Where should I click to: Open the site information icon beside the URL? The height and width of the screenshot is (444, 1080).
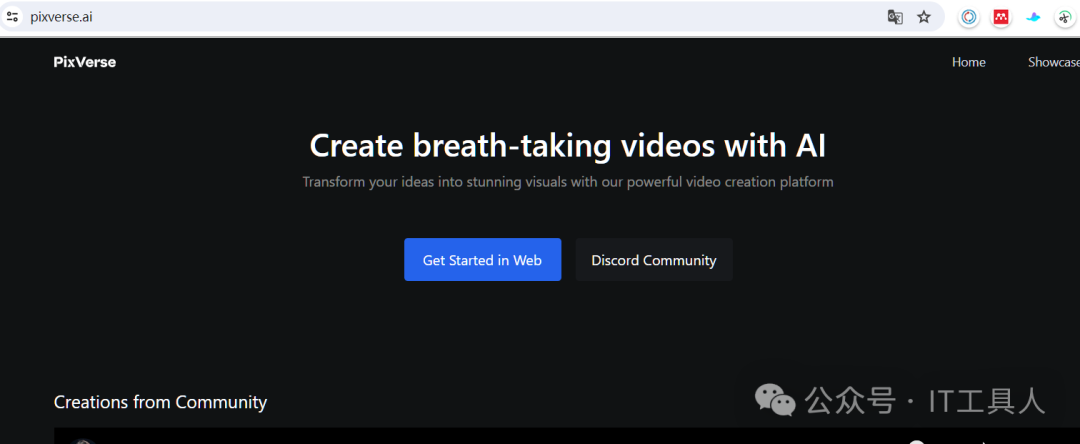click(x=12, y=17)
